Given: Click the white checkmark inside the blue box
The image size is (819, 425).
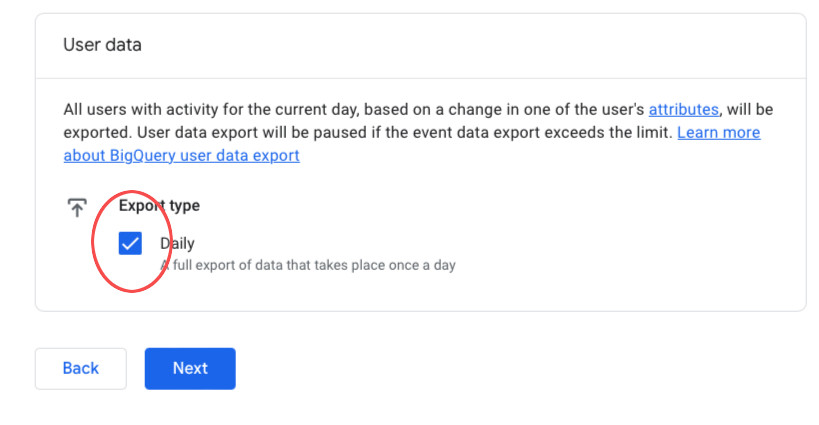Looking at the screenshot, I should 130,243.
